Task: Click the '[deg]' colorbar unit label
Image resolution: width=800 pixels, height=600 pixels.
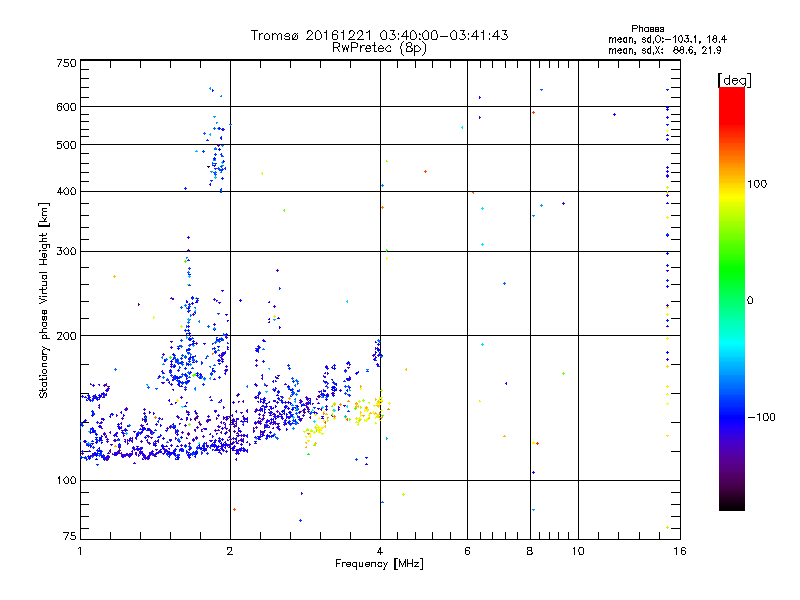Action: point(734,80)
